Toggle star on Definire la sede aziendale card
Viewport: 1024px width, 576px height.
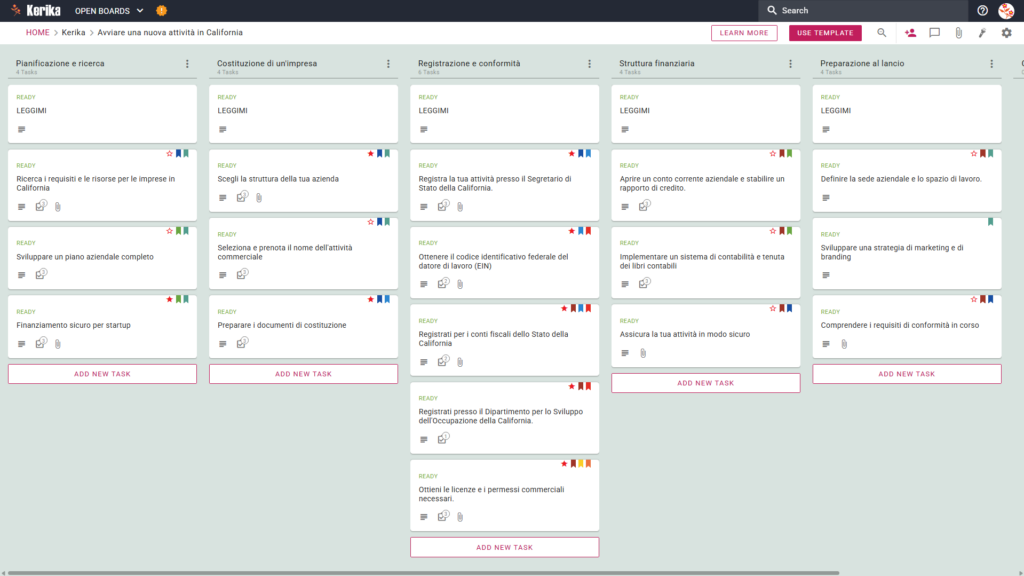click(x=974, y=153)
